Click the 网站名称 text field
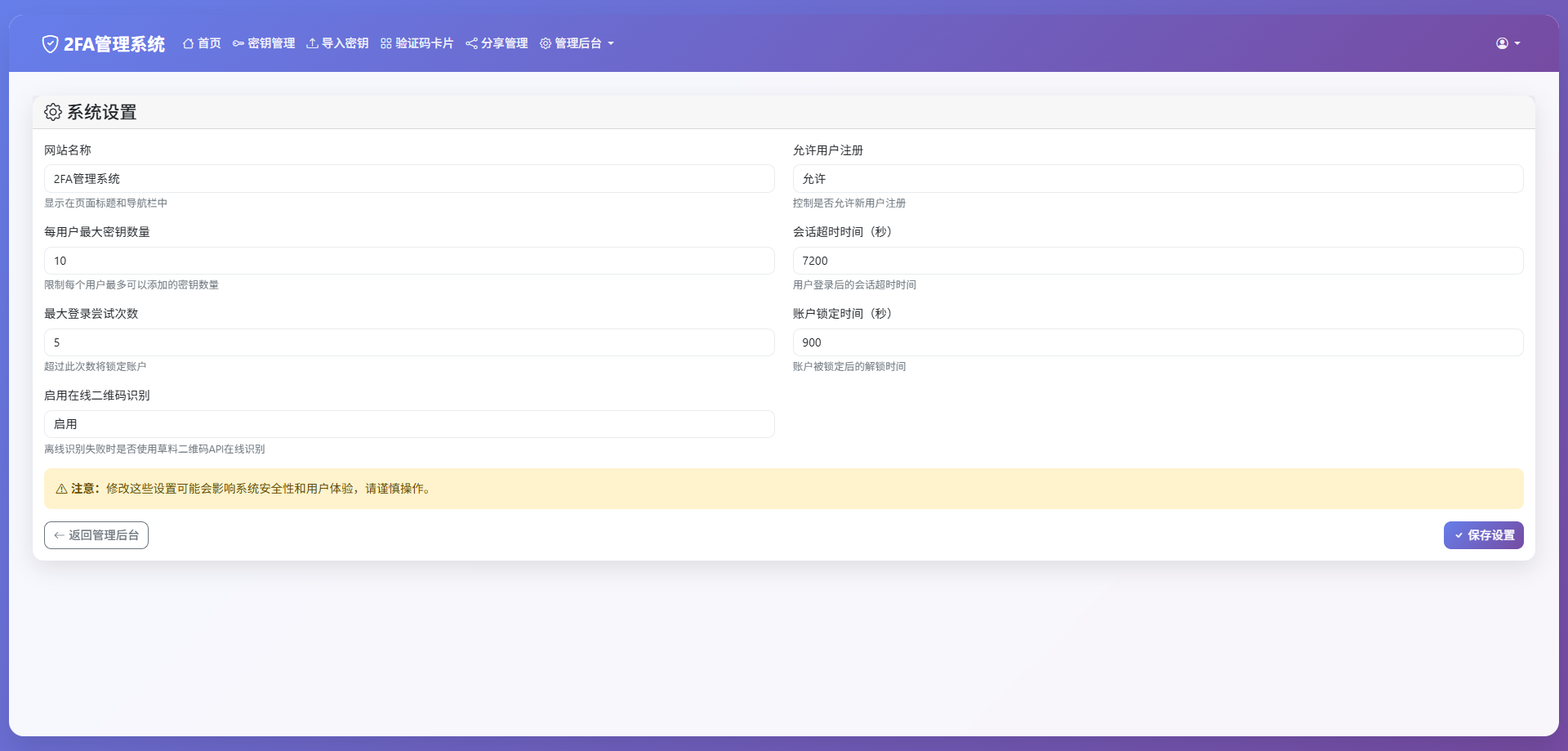The width and height of the screenshot is (1568, 751). [x=409, y=178]
